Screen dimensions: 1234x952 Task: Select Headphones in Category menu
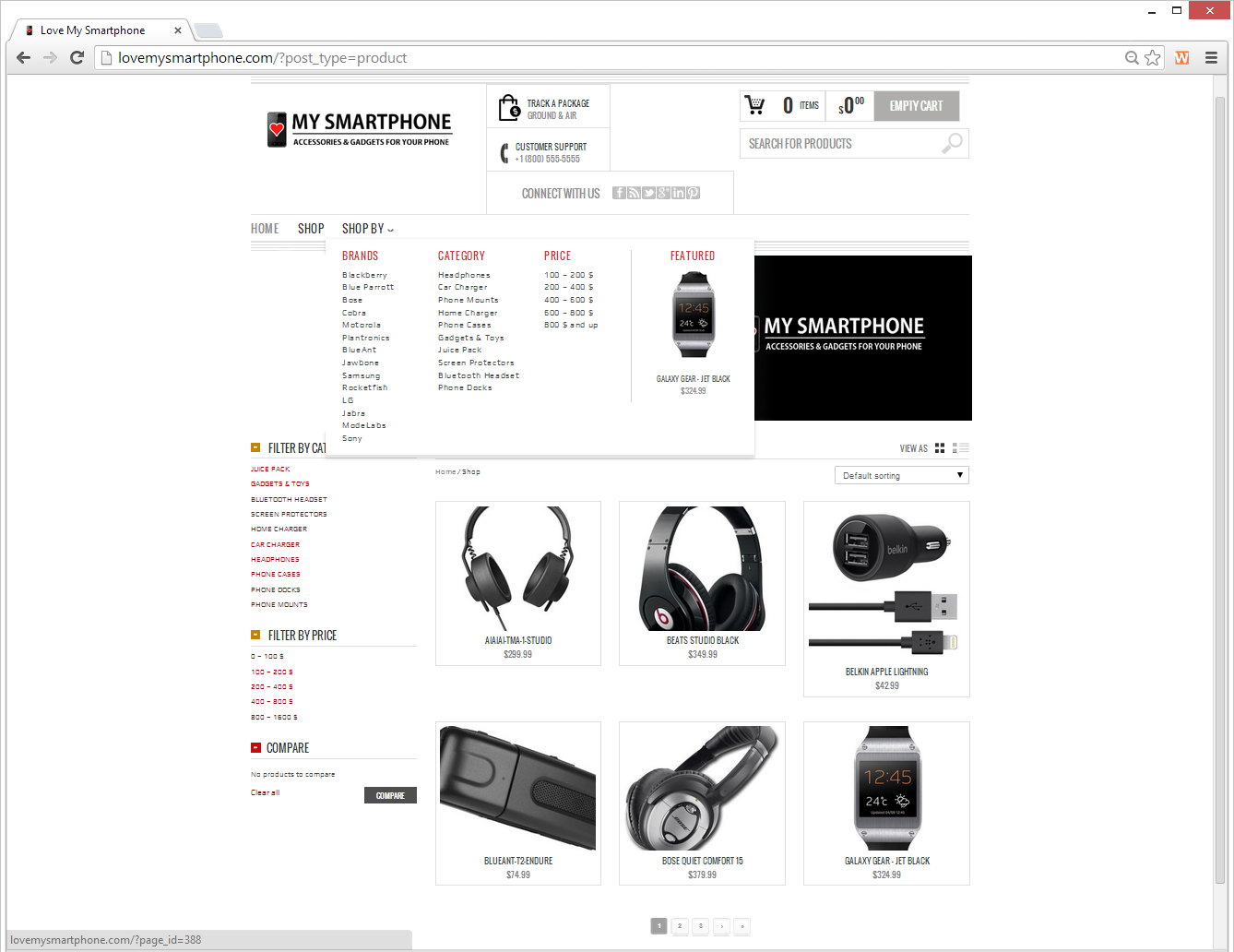(x=464, y=275)
